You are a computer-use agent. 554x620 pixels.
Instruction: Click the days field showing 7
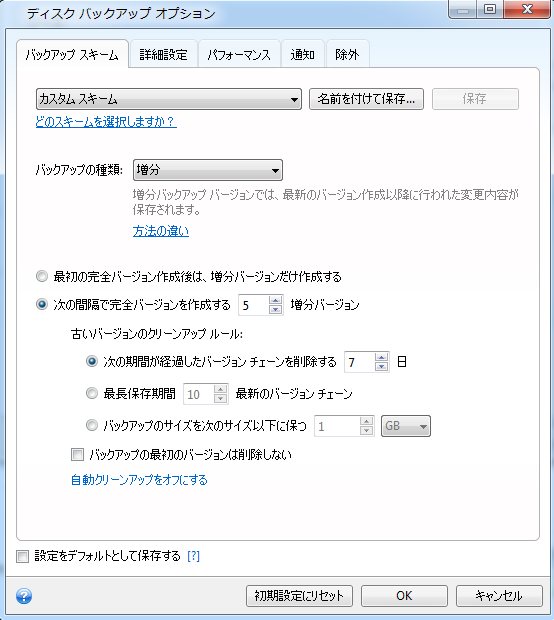point(359,362)
